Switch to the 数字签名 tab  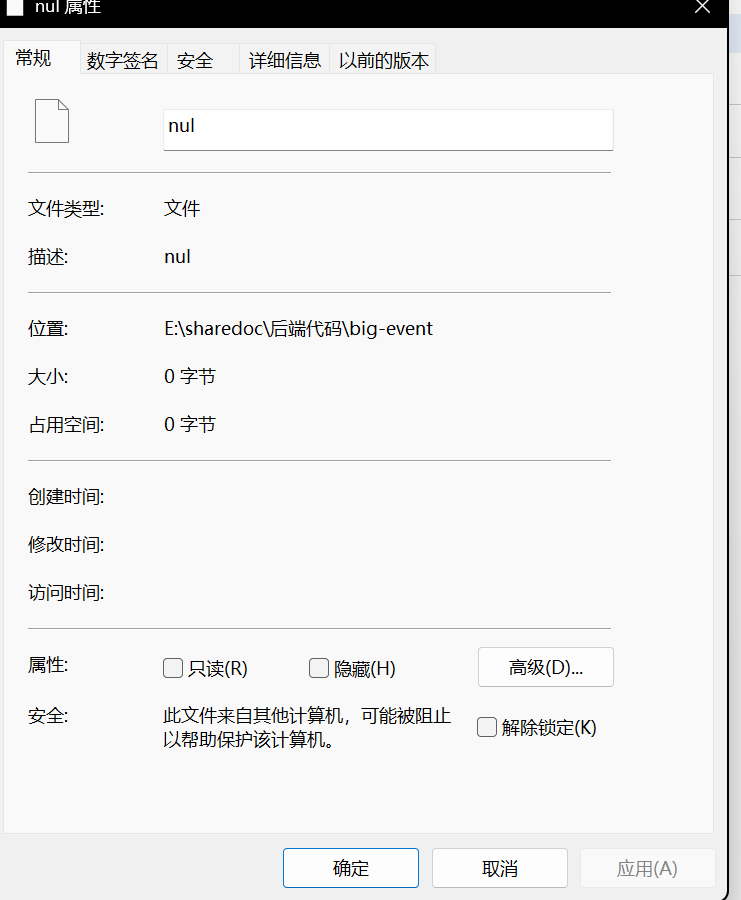(x=123, y=61)
